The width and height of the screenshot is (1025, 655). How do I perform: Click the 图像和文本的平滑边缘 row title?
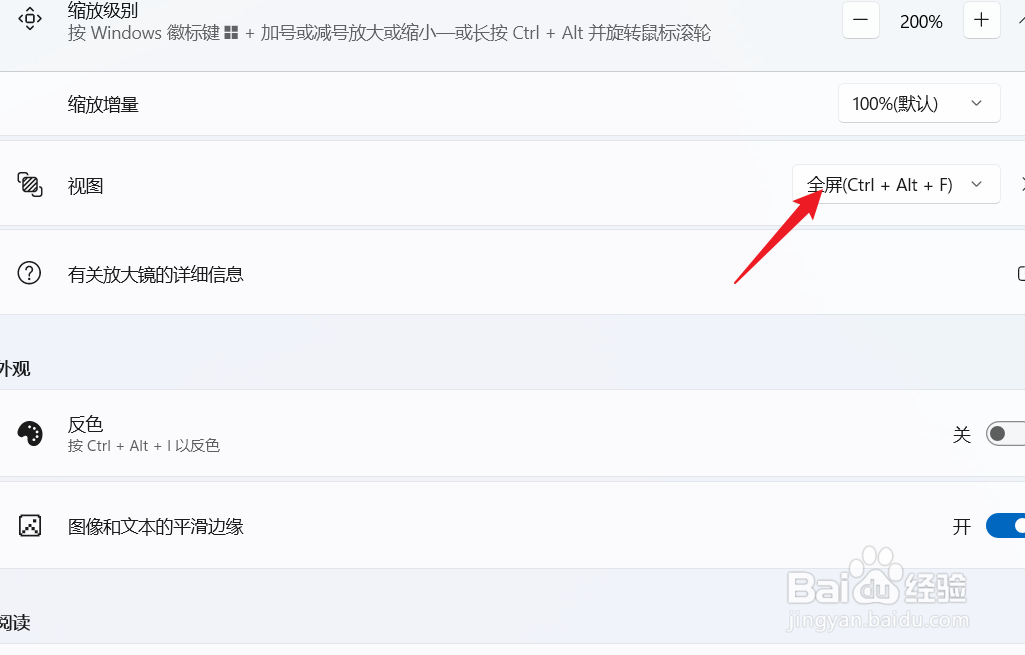[156, 526]
